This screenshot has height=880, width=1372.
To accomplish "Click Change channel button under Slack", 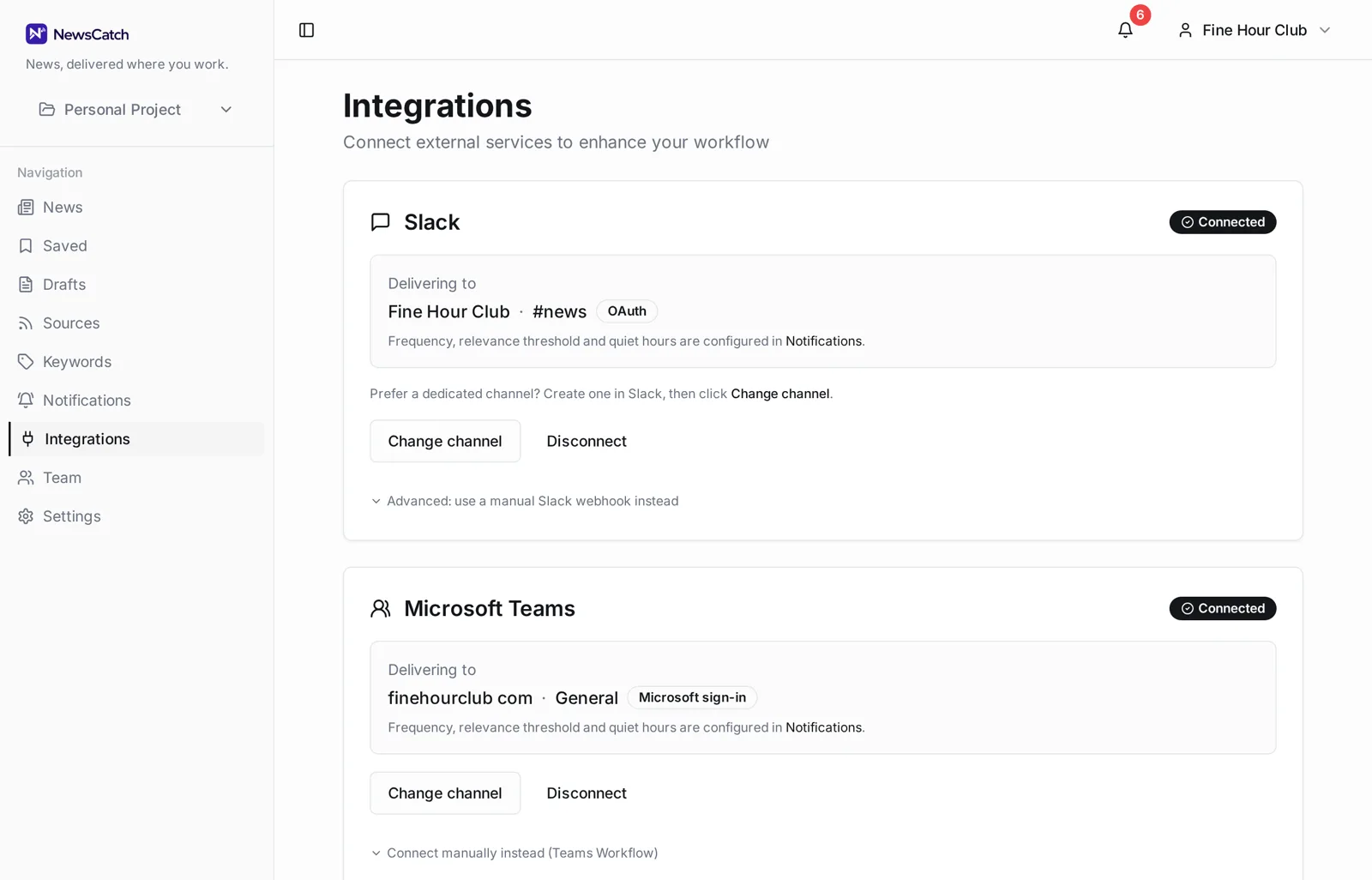I will click(x=445, y=441).
